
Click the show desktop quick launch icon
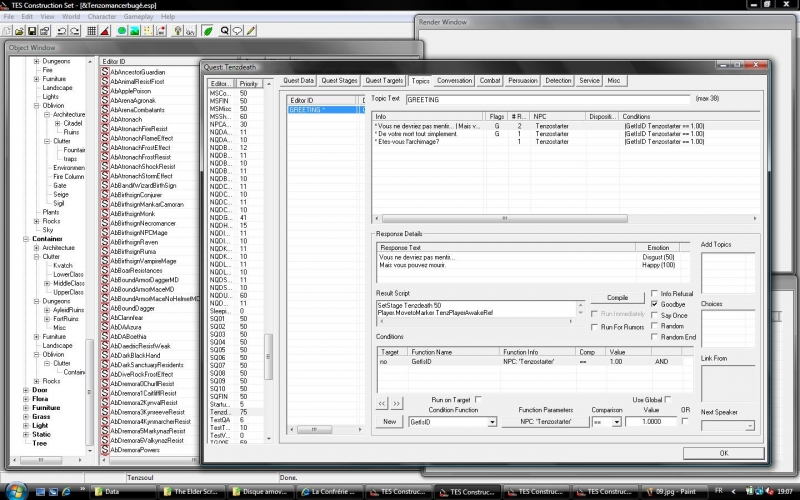click(40, 492)
